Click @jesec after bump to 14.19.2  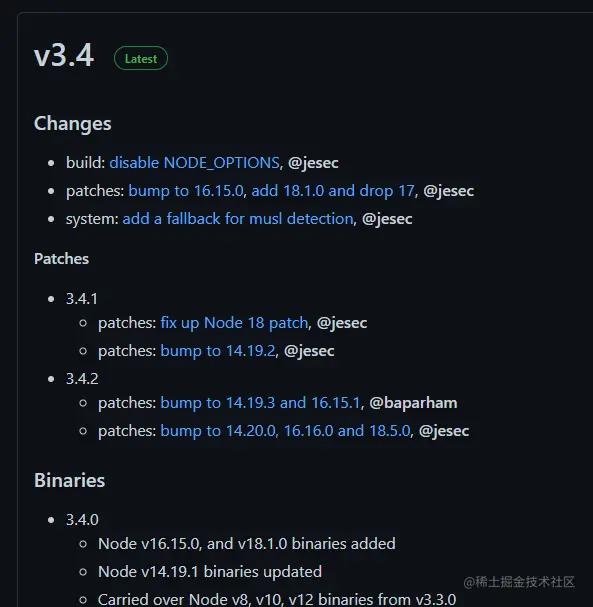[309, 351]
